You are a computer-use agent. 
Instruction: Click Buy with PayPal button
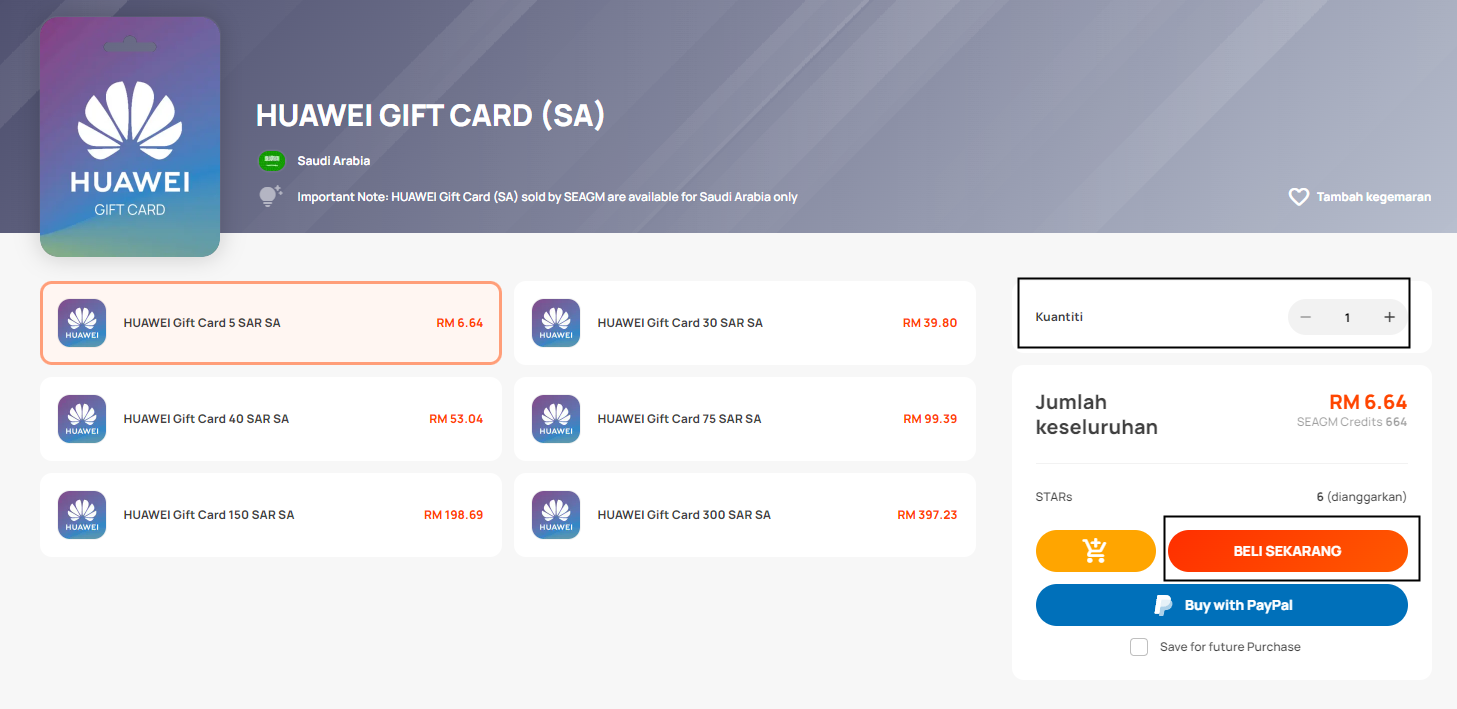coord(1222,605)
